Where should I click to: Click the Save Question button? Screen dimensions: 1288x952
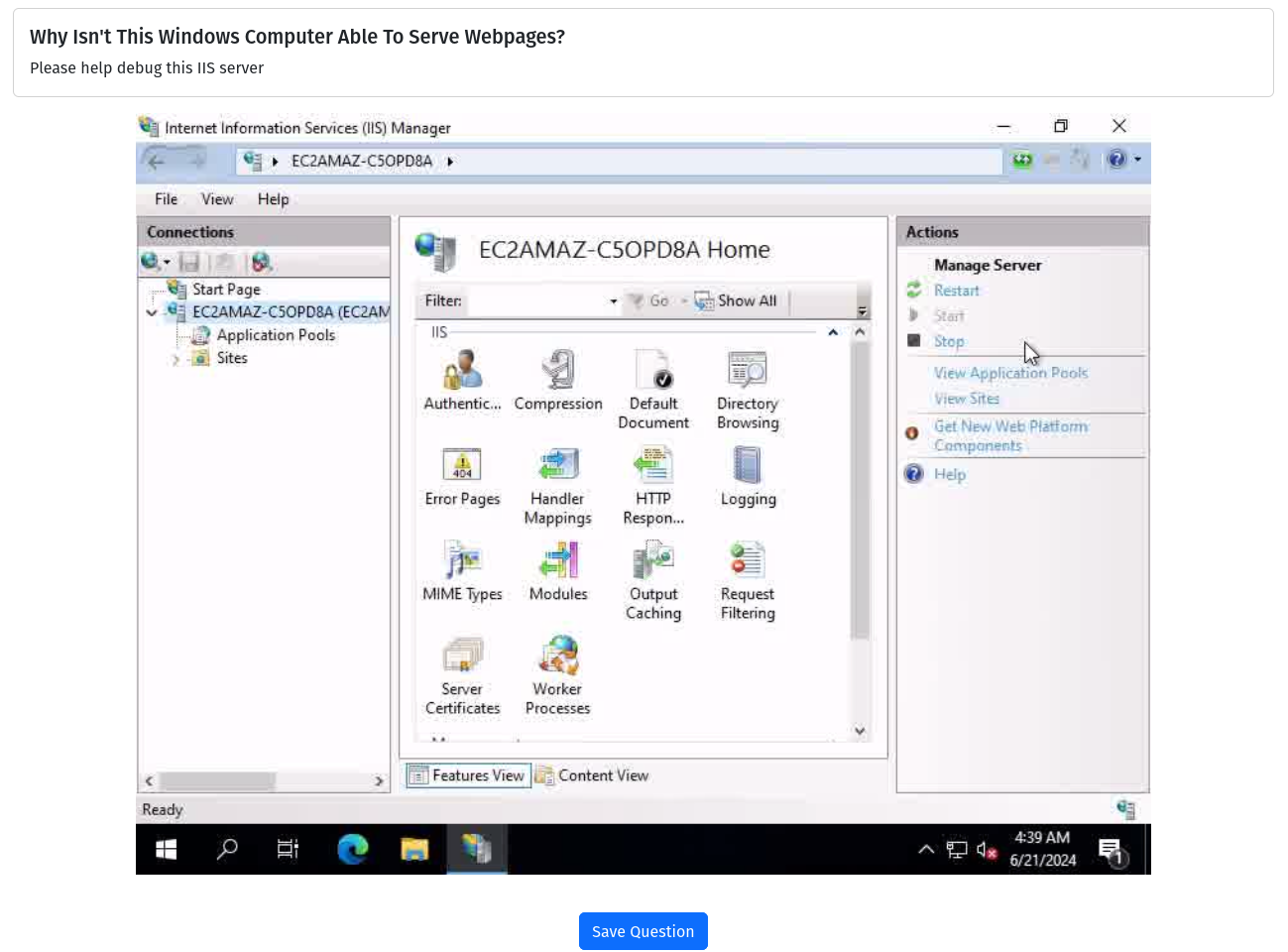click(644, 931)
